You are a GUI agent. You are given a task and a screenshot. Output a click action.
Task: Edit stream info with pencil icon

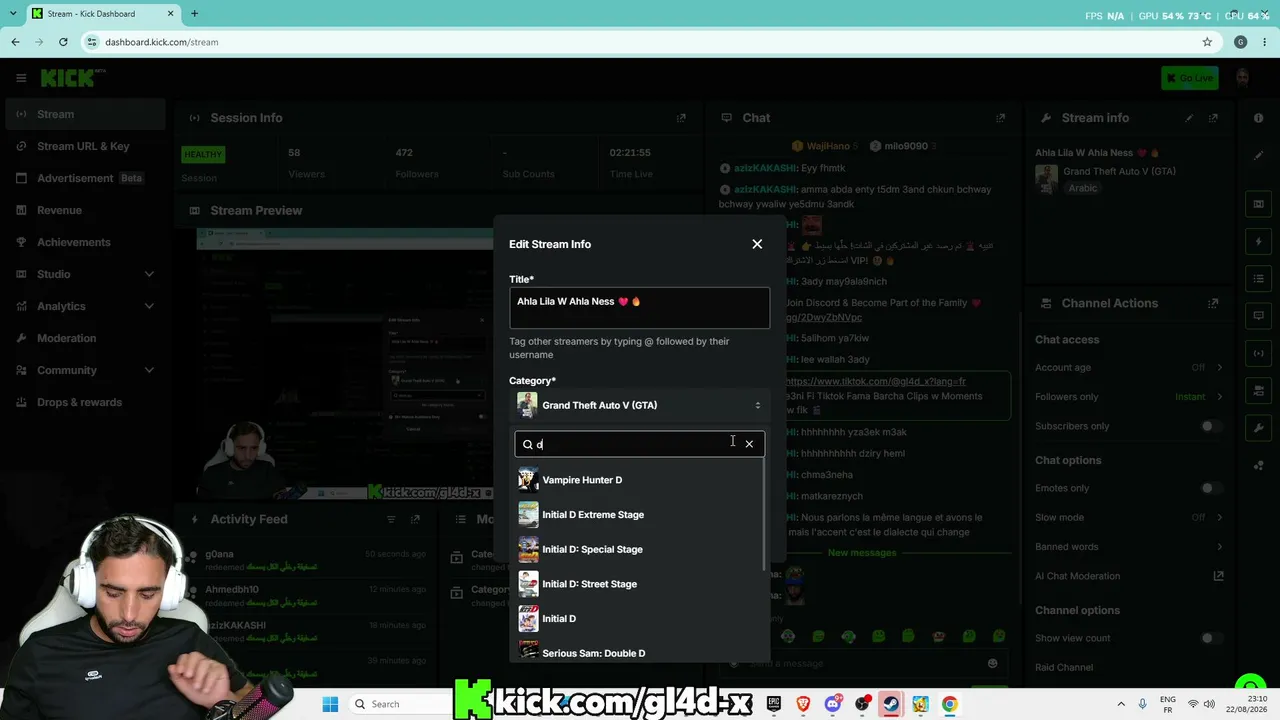point(1189,118)
